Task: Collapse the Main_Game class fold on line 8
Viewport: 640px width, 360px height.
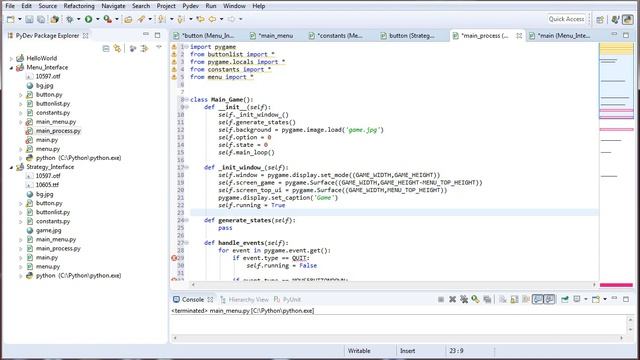Action: [x=187, y=100]
